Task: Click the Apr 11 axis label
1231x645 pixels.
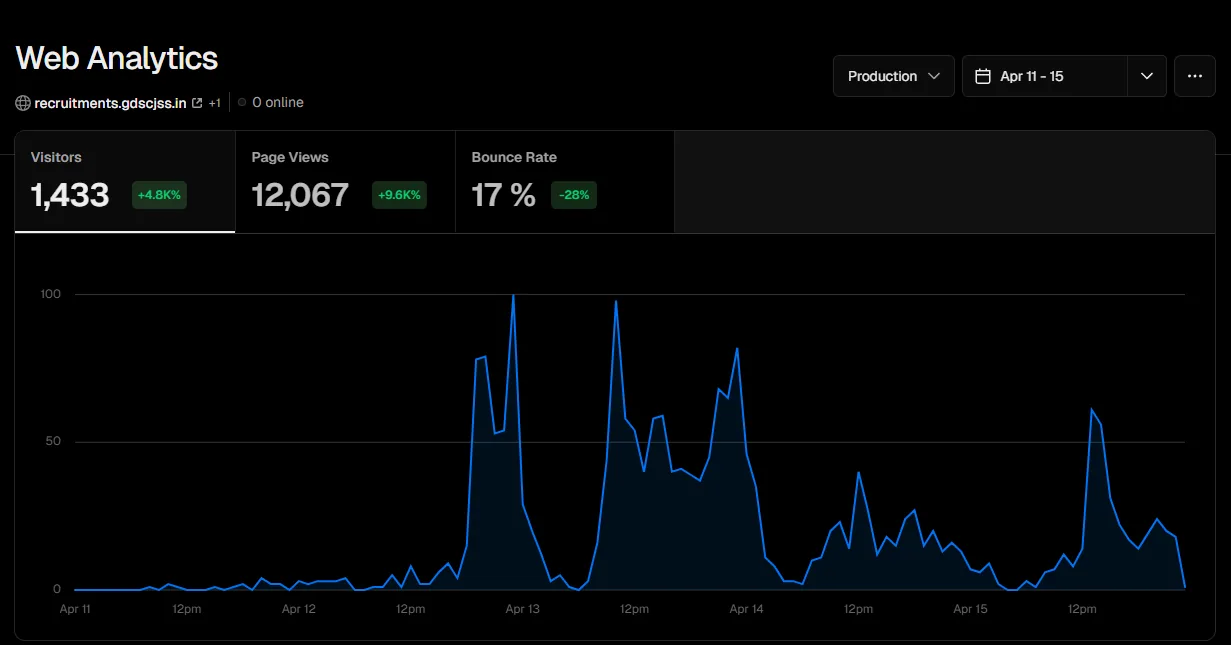Action: click(75, 609)
